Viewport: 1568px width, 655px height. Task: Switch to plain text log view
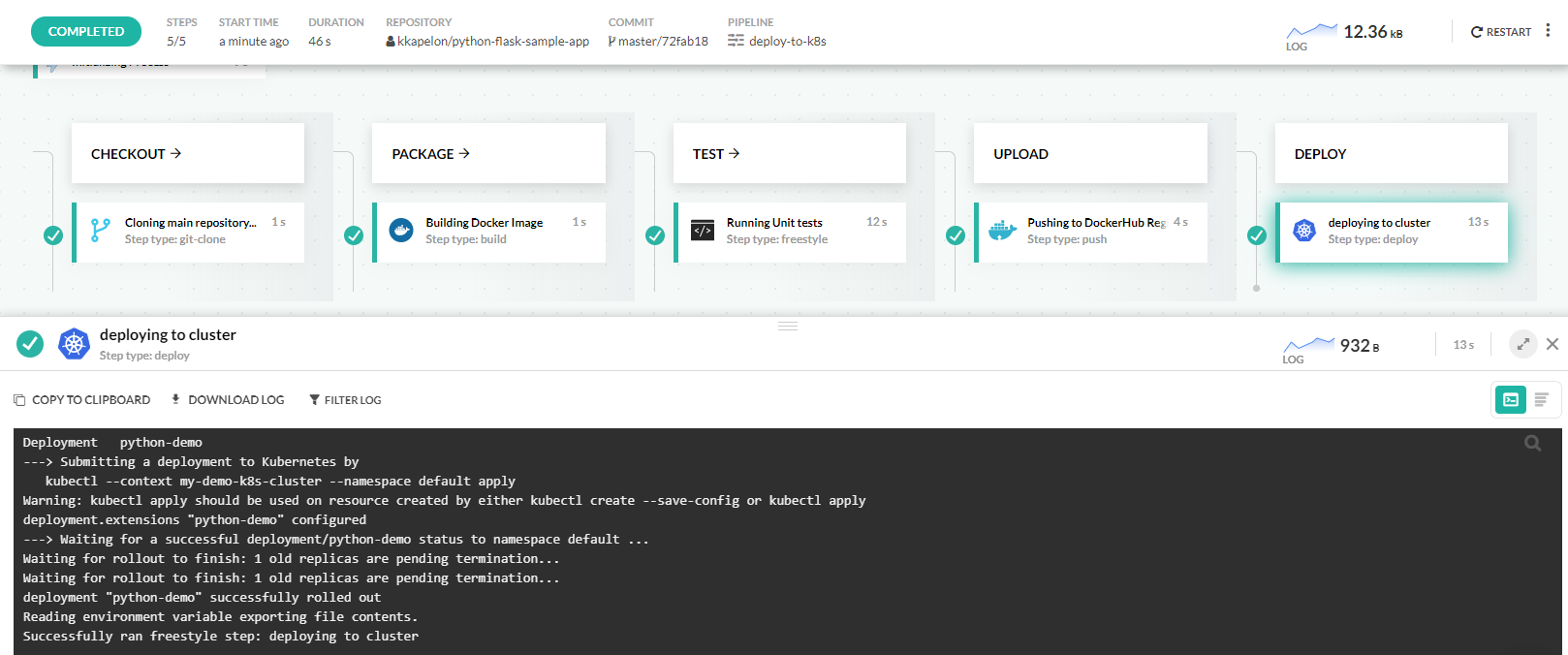[1541, 399]
